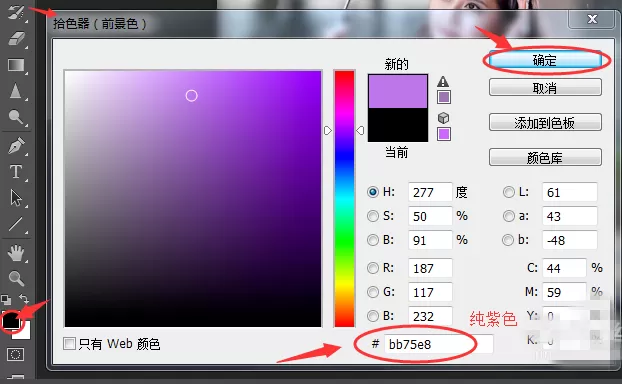The height and width of the screenshot is (384, 622).
Task: Toggle Quick Mask mode icon
Action: 15,354
